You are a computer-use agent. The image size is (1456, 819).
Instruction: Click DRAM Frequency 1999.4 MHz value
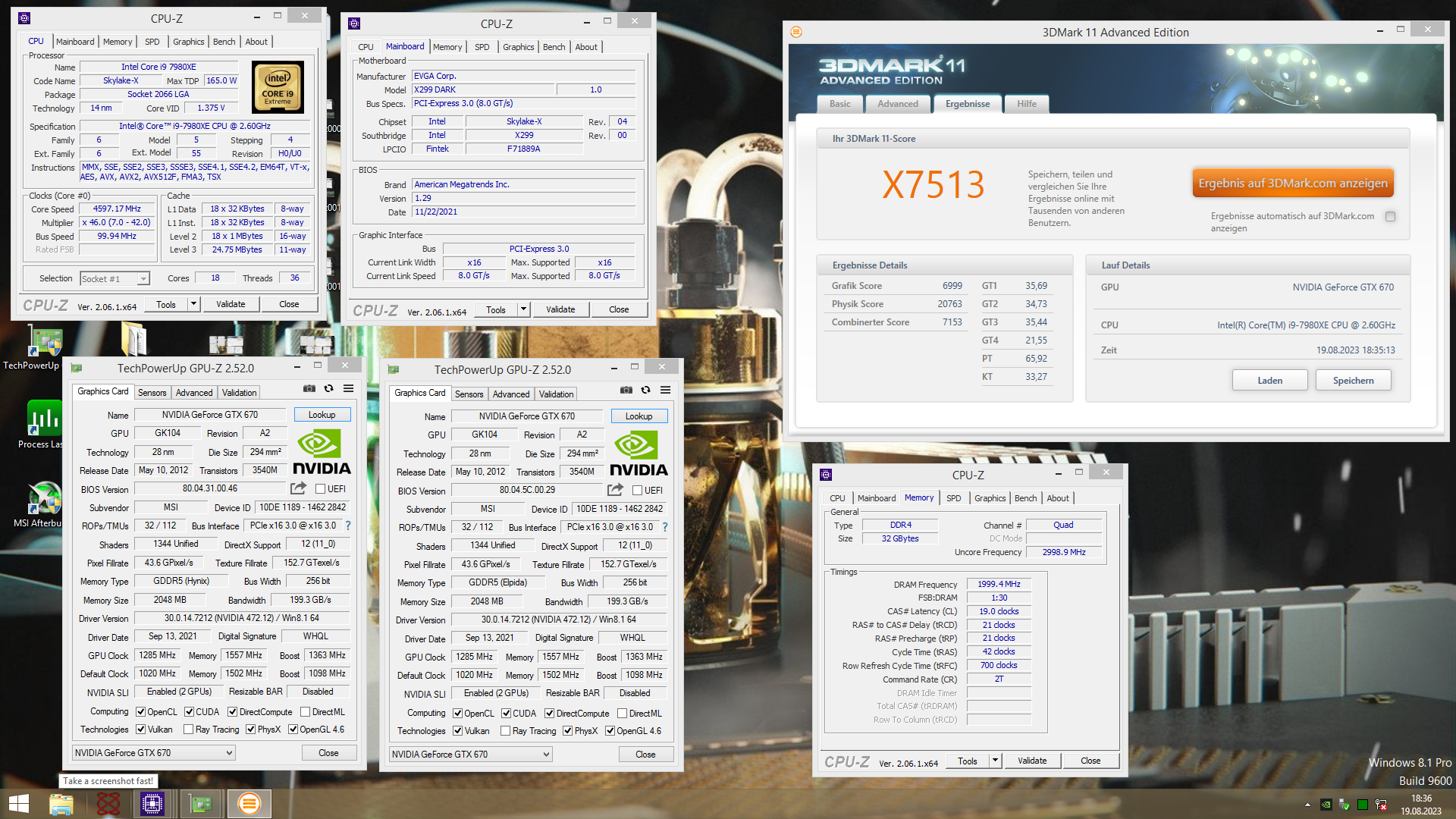tap(999, 584)
